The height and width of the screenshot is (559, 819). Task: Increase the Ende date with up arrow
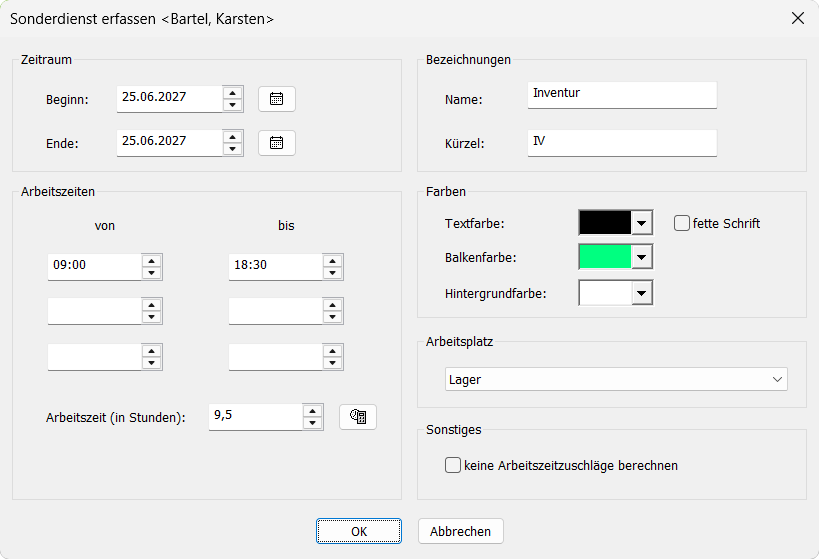coord(232,137)
